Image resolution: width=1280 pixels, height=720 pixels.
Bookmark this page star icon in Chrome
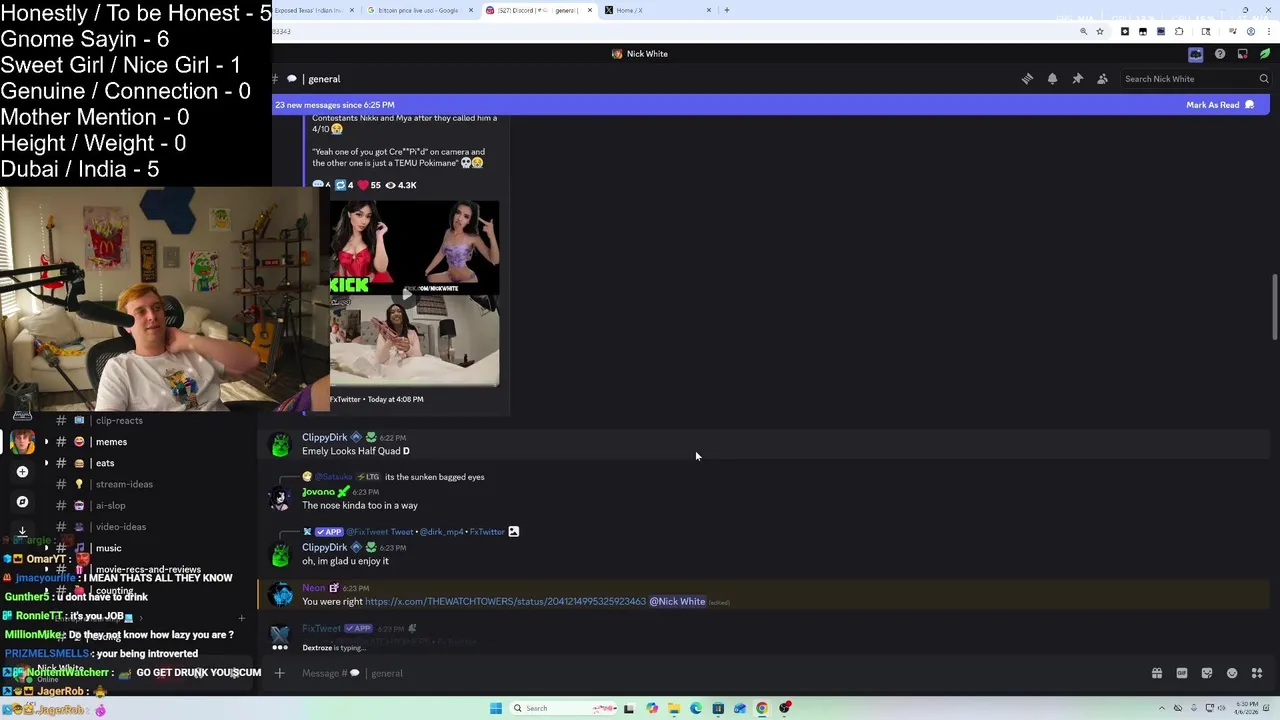coord(1100,32)
